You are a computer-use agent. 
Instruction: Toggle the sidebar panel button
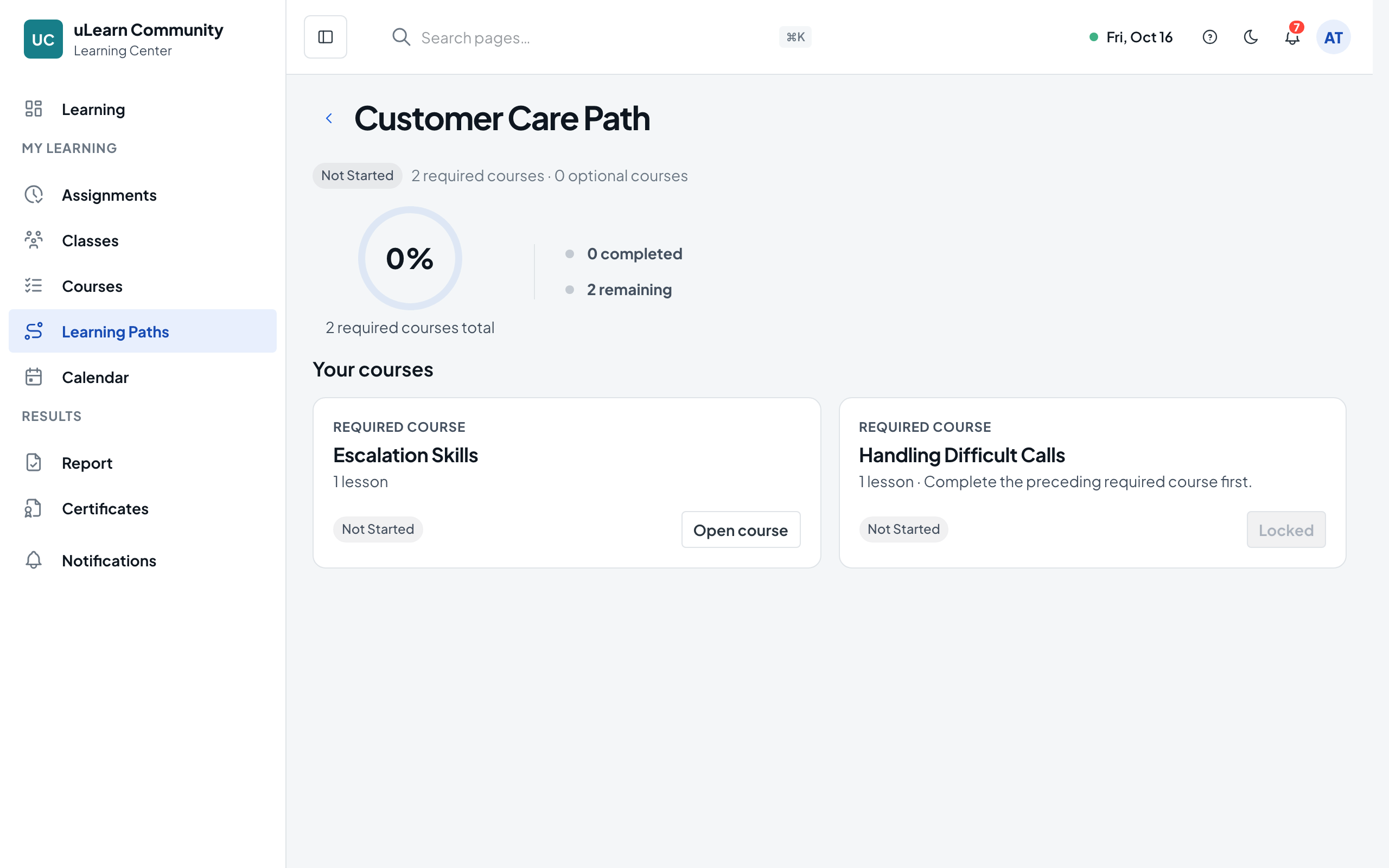(x=326, y=37)
